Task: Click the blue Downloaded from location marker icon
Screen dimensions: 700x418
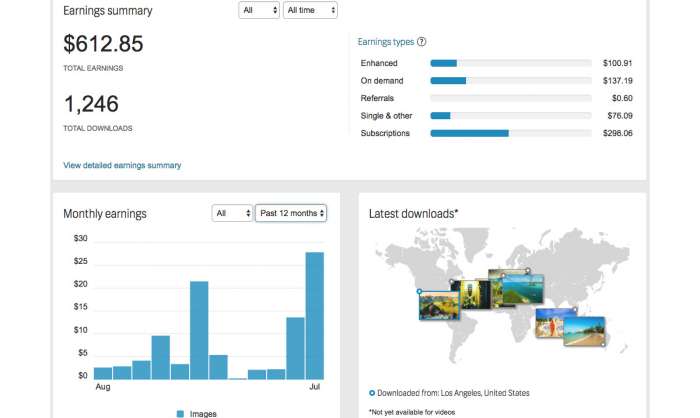Action: click(372, 393)
